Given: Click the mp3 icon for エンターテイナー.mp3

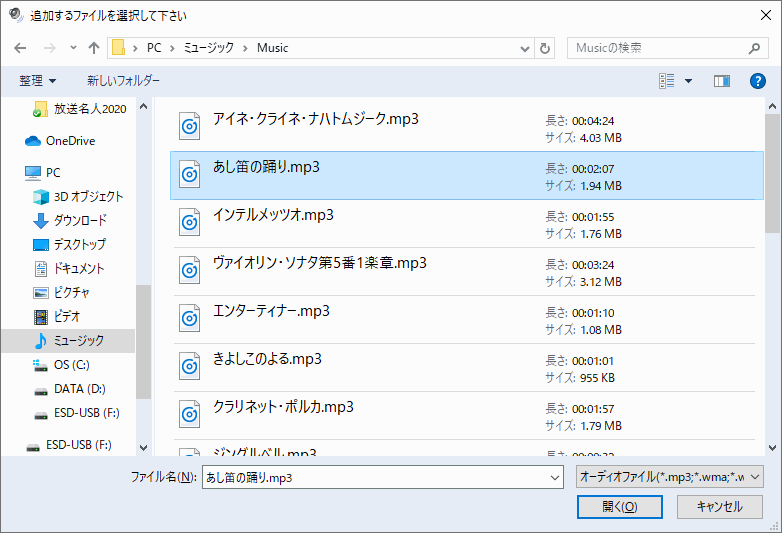Looking at the screenshot, I should click(x=190, y=318).
